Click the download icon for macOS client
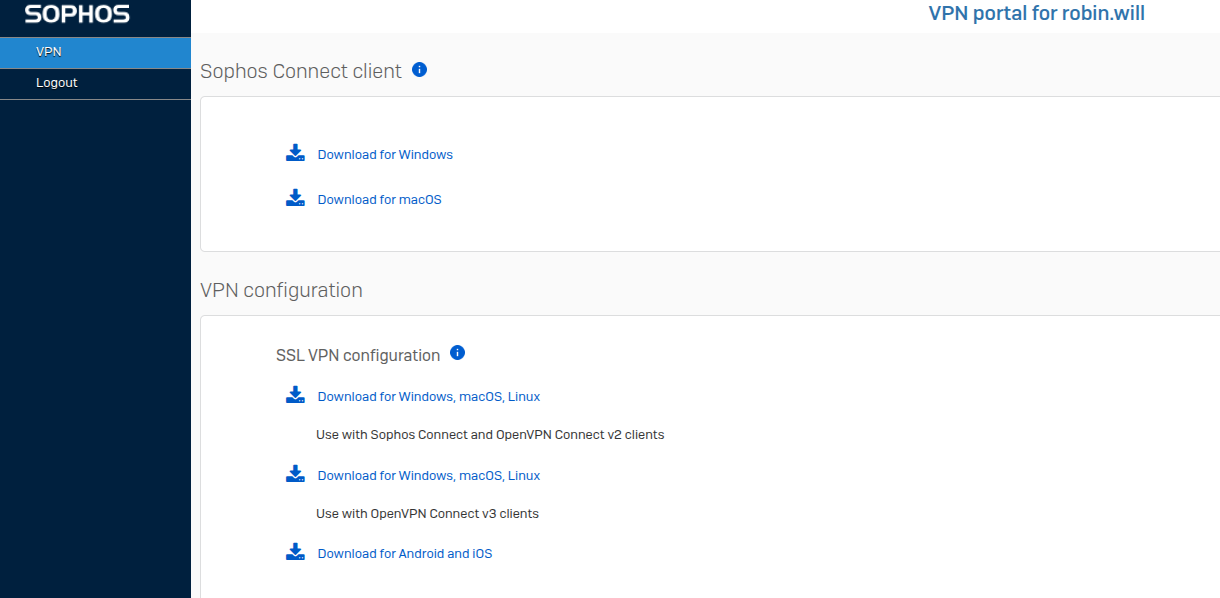The width and height of the screenshot is (1220, 598). [295, 199]
